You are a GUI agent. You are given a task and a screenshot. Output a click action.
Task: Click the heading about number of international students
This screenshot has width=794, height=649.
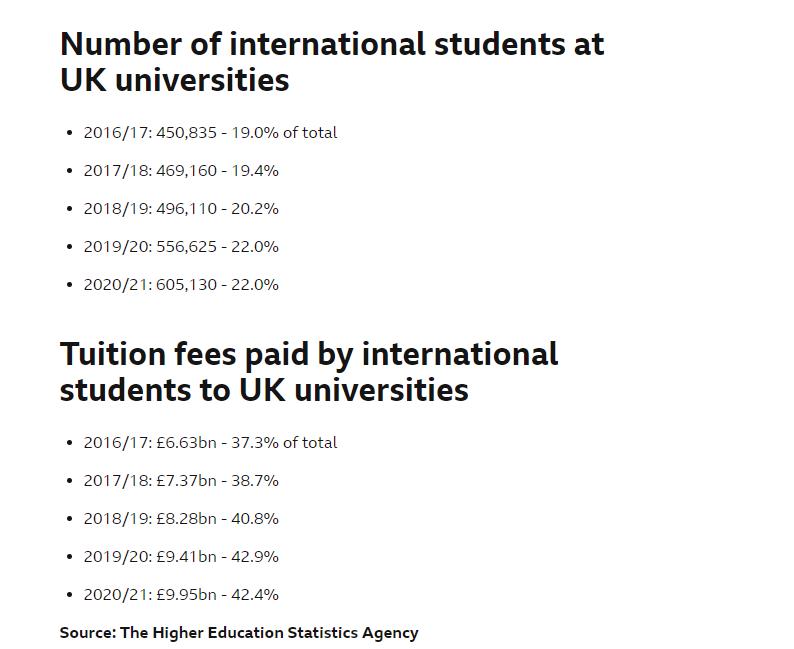coord(332,62)
